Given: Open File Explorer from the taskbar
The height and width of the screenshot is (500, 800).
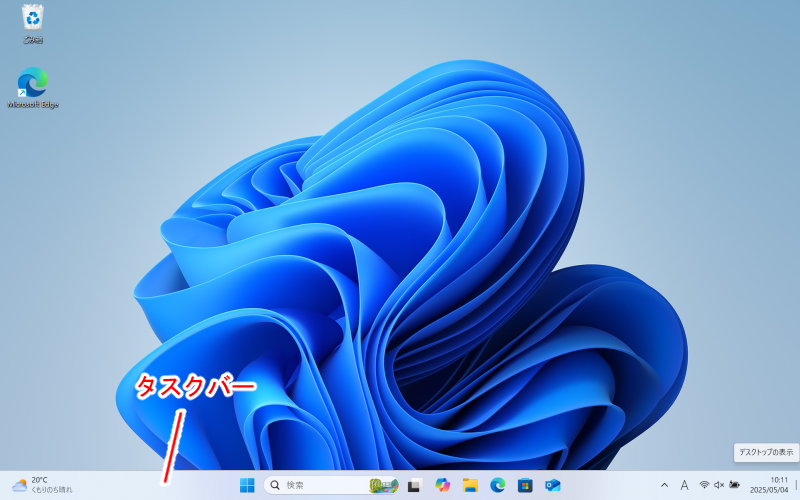Looking at the screenshot, I should [470, 485].
